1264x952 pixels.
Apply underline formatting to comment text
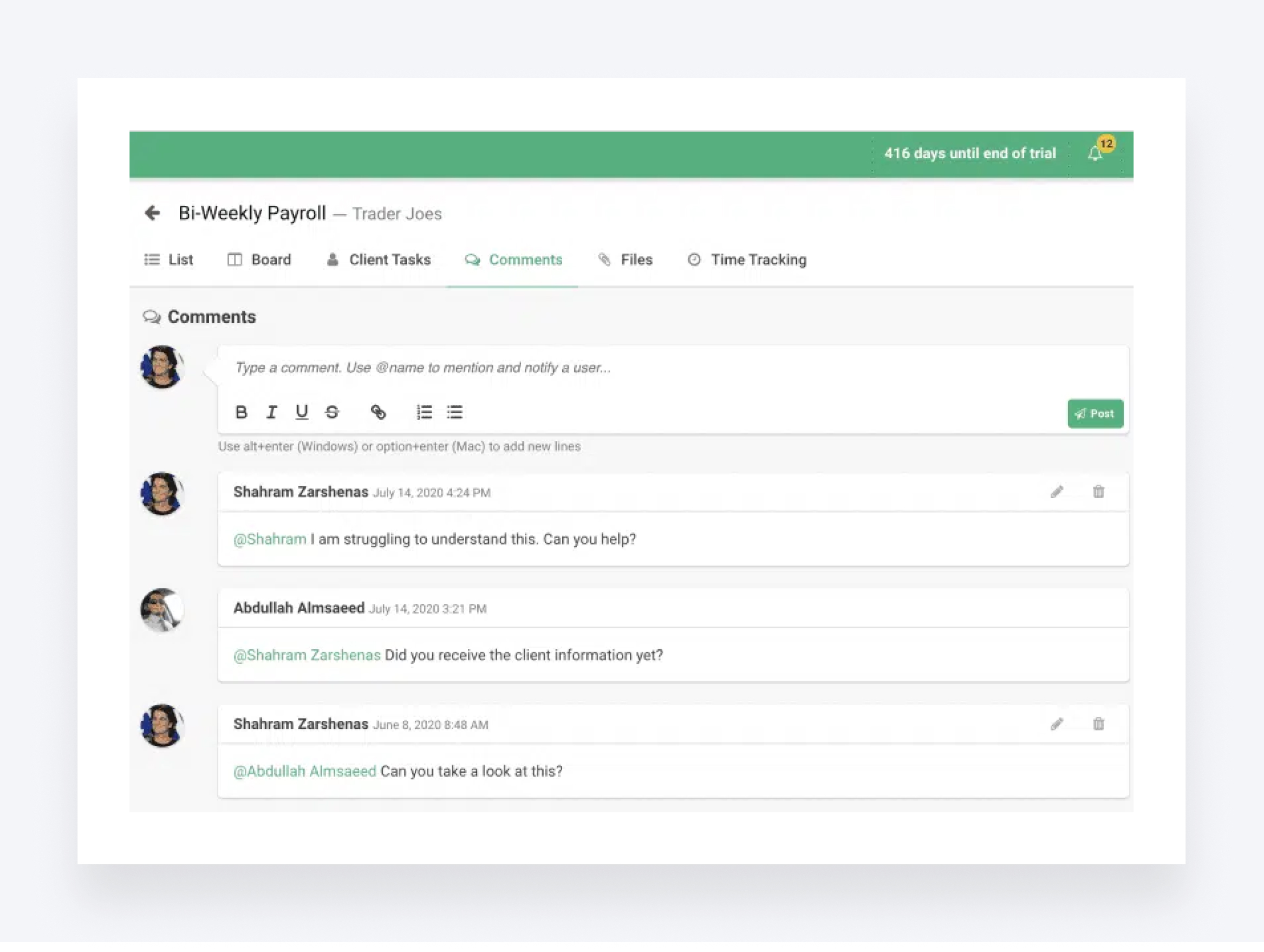pos(302,413)
